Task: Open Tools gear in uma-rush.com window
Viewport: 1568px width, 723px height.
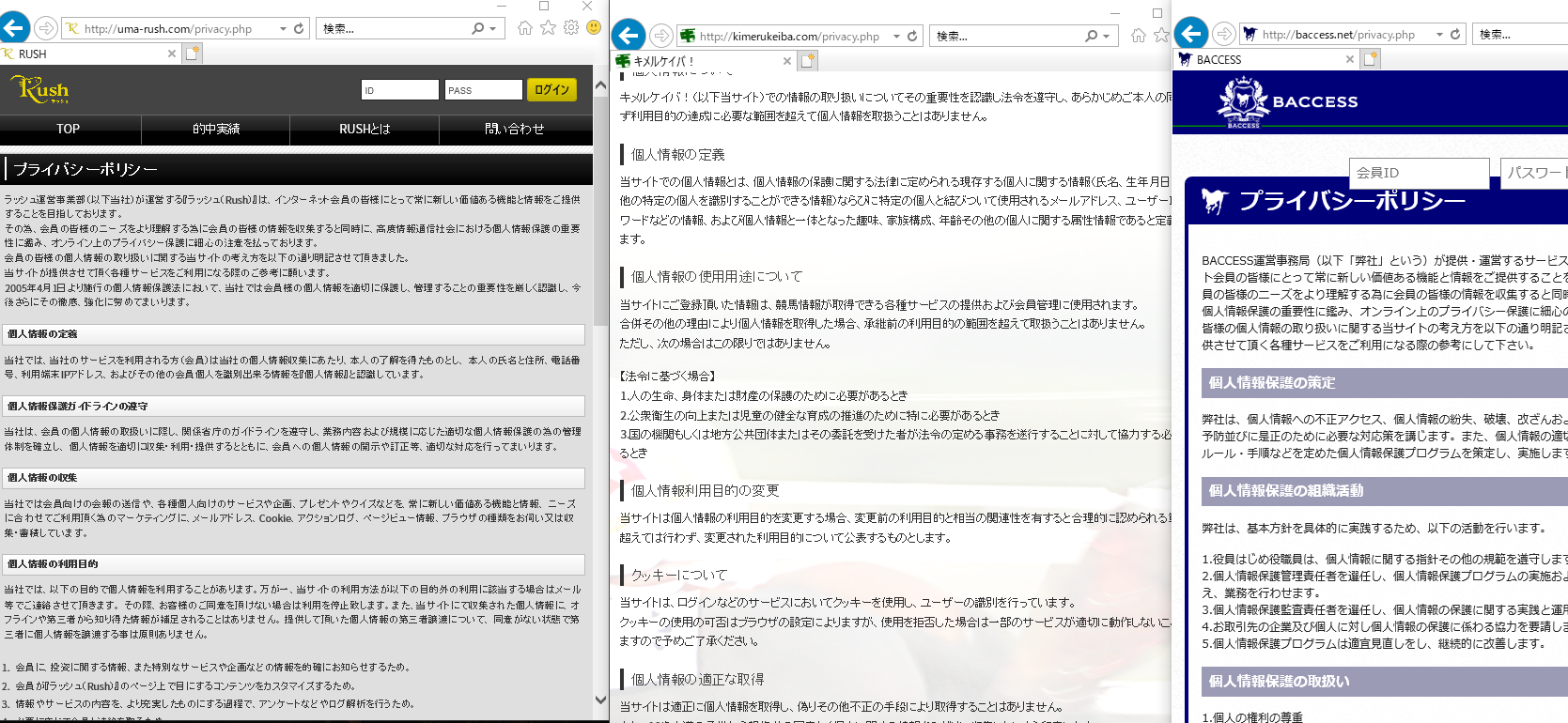Action: click(x=571, y=28)
